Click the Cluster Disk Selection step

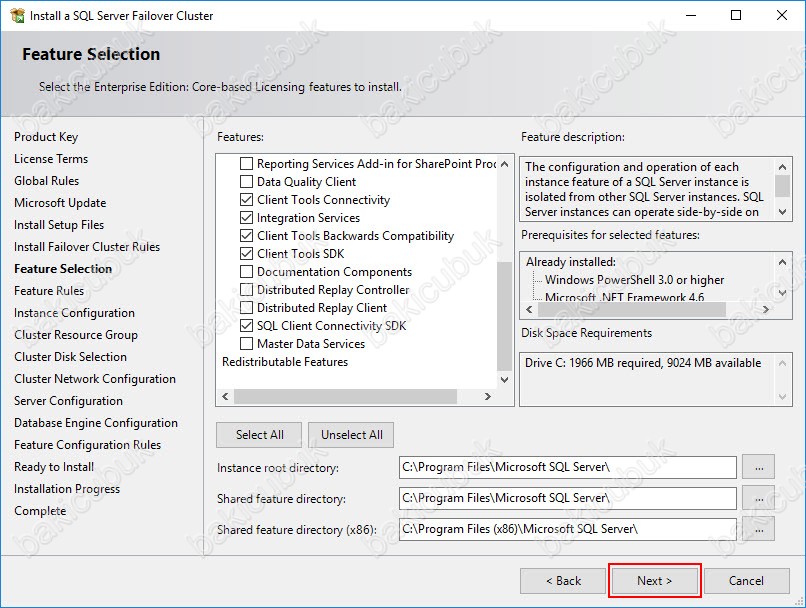[70, 357]
